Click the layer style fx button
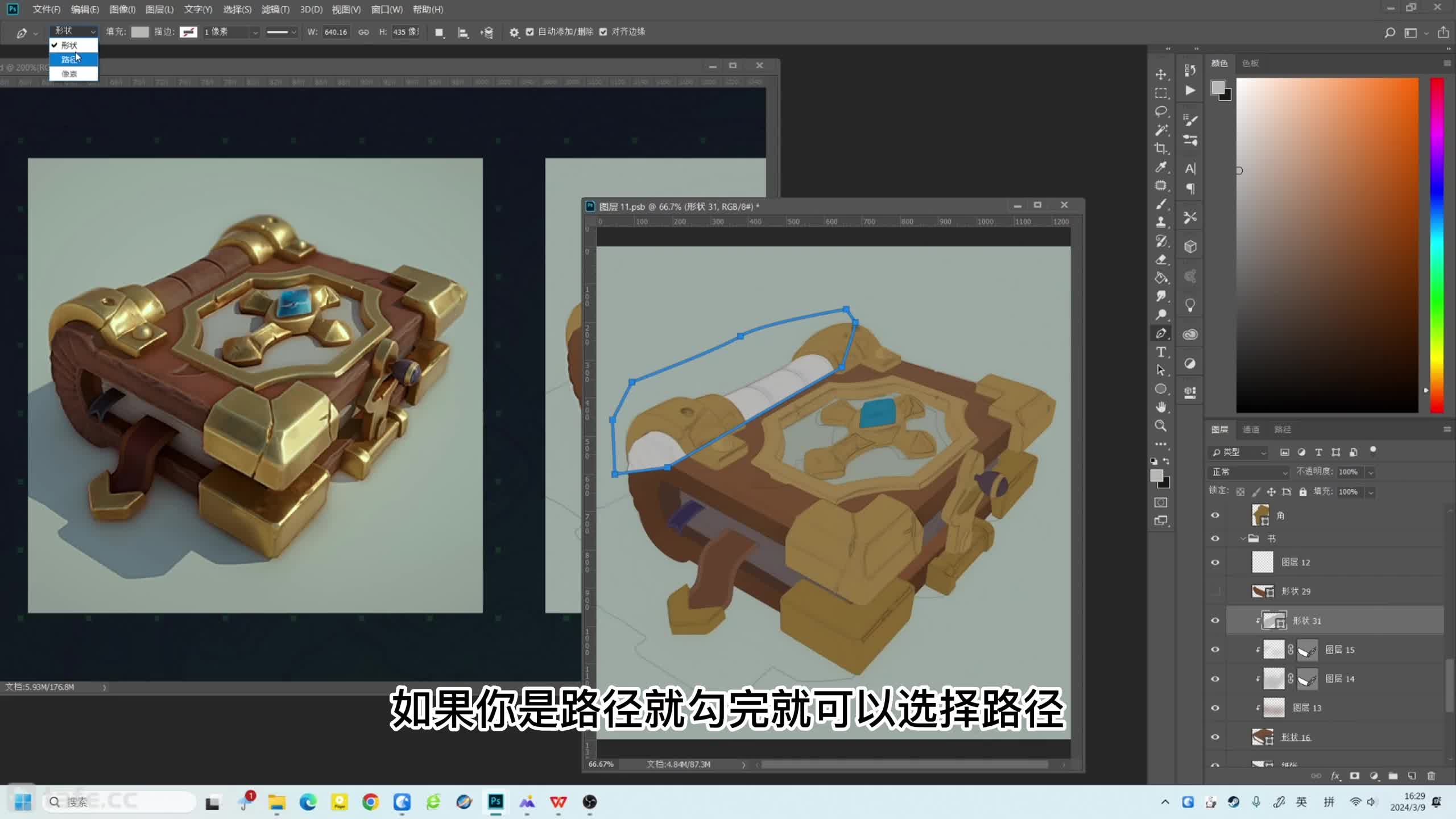This screenshot has width=1456, height=819. click(x=1335, y=776)
